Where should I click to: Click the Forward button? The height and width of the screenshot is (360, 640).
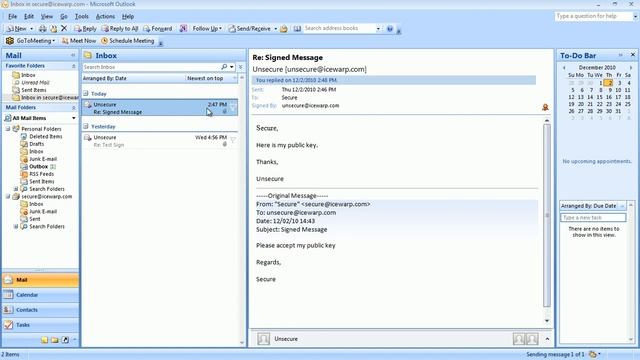click(x=158, y=29)
